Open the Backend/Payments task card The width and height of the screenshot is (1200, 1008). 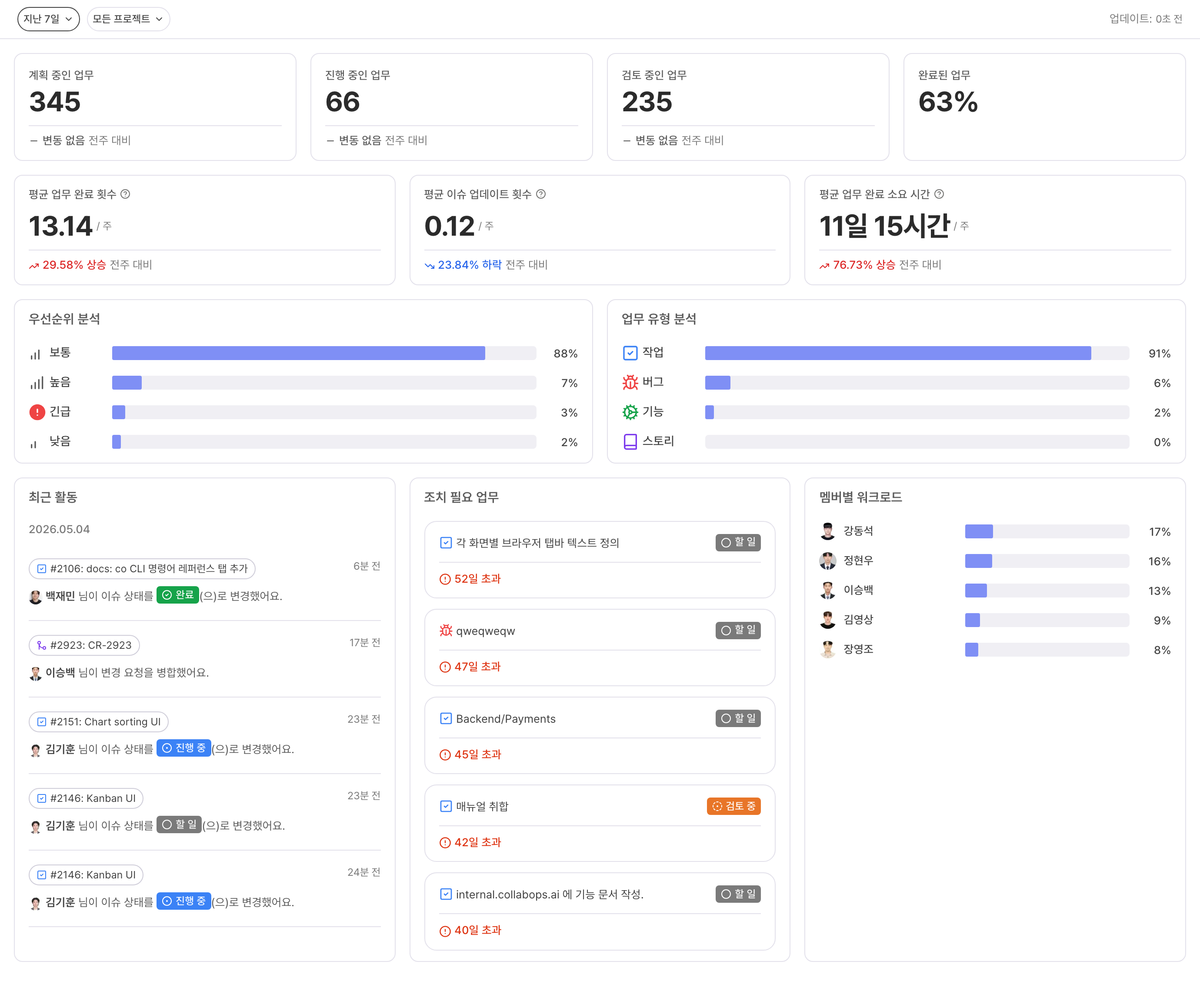click(x=600, y=735)
